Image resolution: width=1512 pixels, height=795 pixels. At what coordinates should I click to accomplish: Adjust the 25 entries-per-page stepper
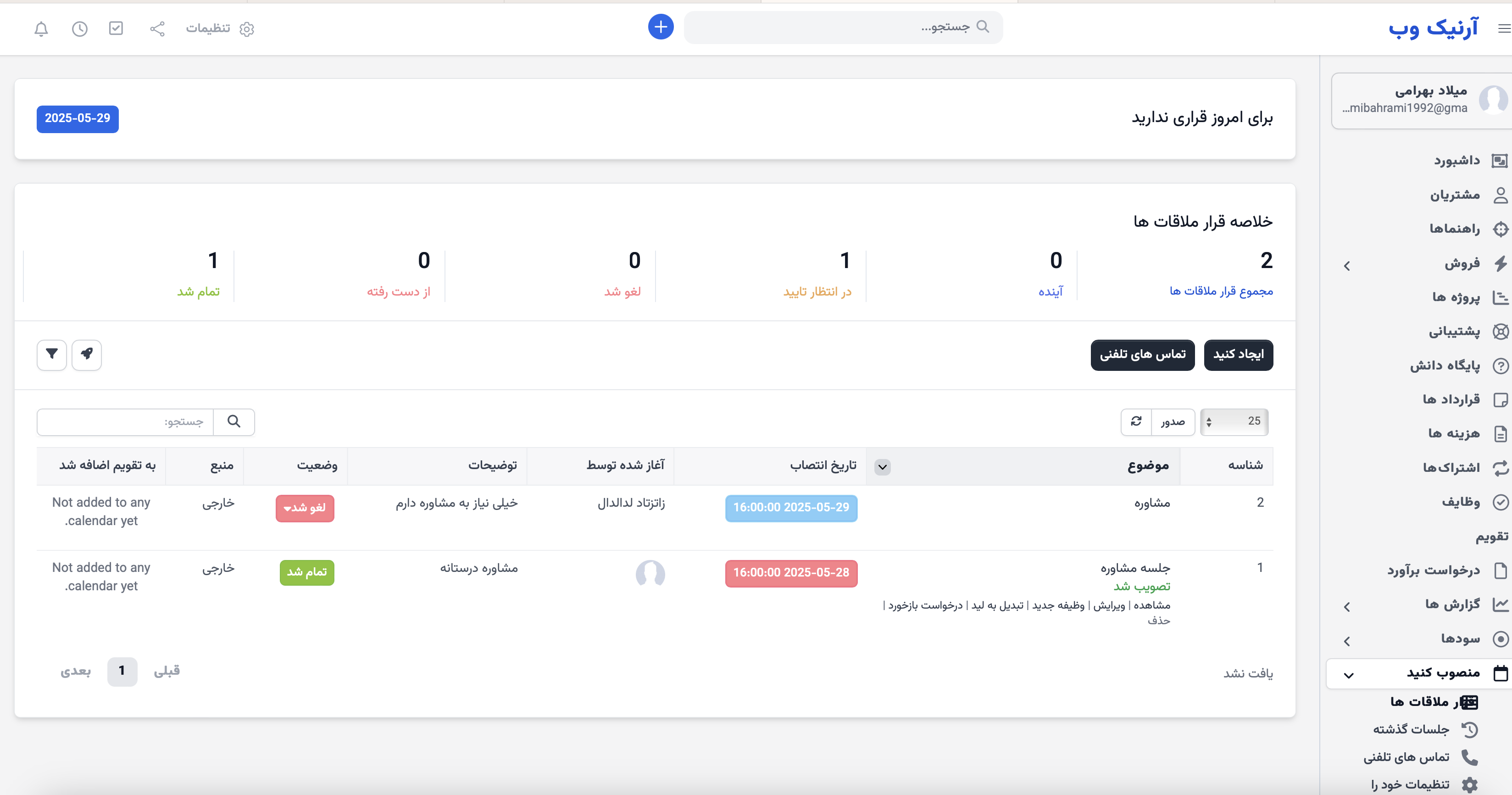[x=1208, y=421]
